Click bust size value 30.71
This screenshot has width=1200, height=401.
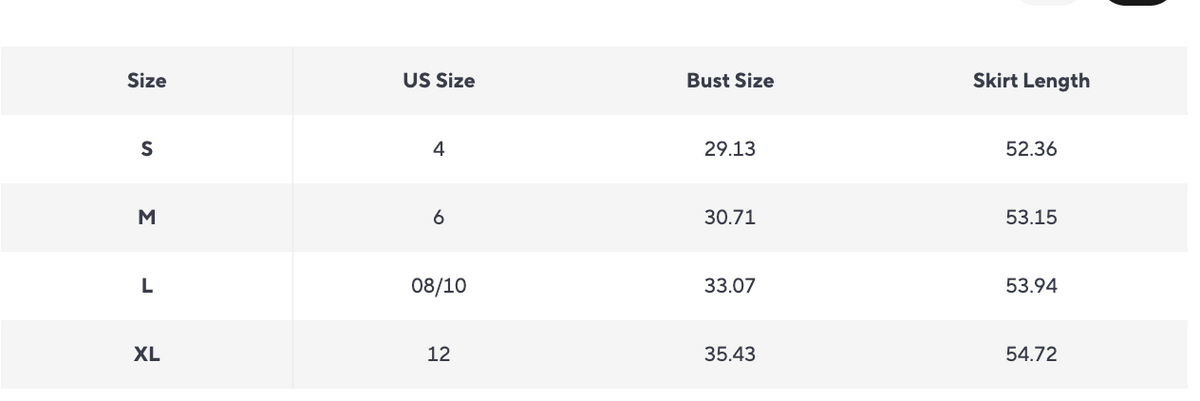tap(730, 218)
